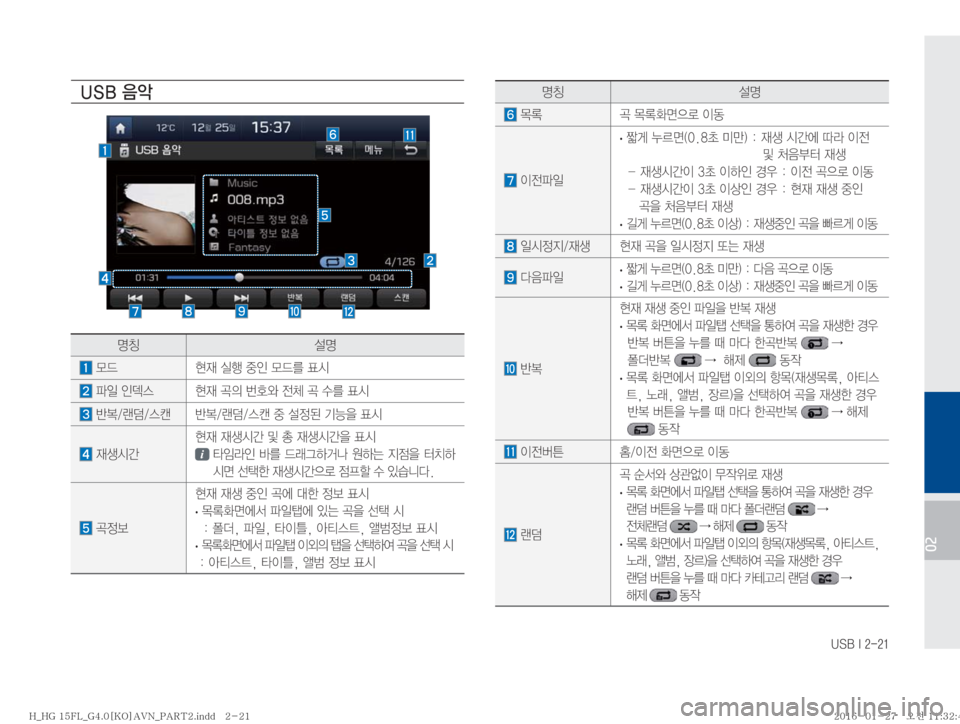960x724 pixels.
Task: Click the blue repeat status indicator icon
Action: 331,260
